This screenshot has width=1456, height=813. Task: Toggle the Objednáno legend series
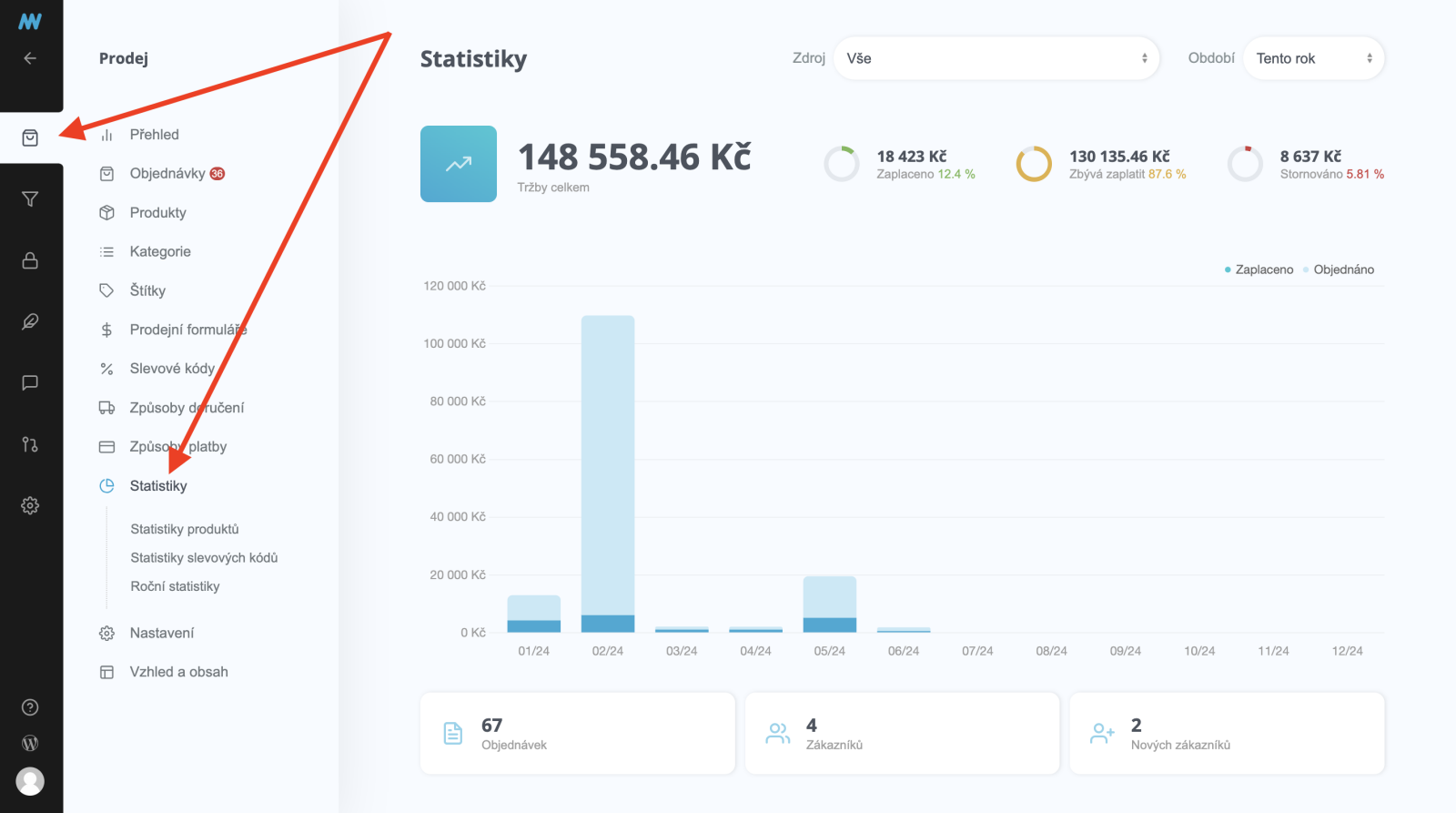click(x=1339, y=269)
